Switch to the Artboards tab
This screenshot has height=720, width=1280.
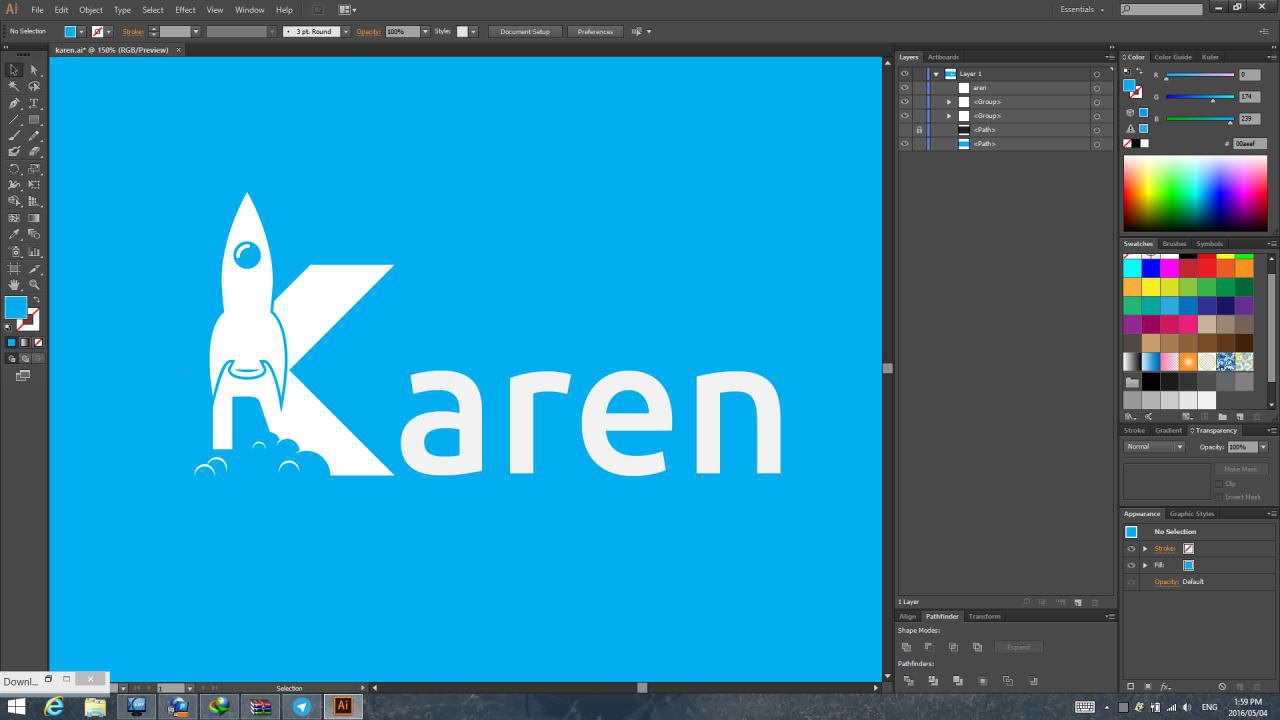point(942,57)
